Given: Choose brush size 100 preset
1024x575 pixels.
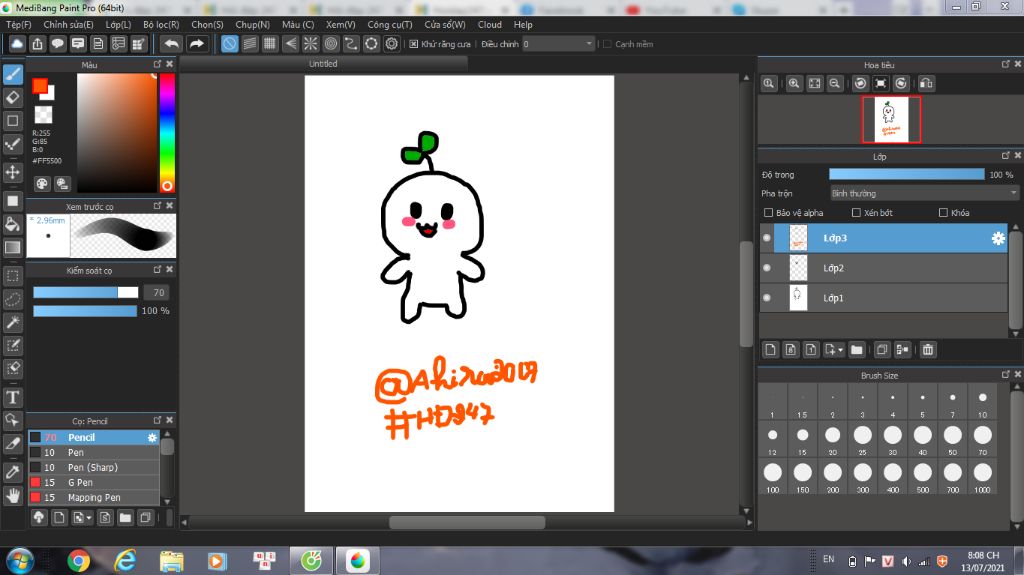Looking at the screenshot, I should tap(773, 478).
